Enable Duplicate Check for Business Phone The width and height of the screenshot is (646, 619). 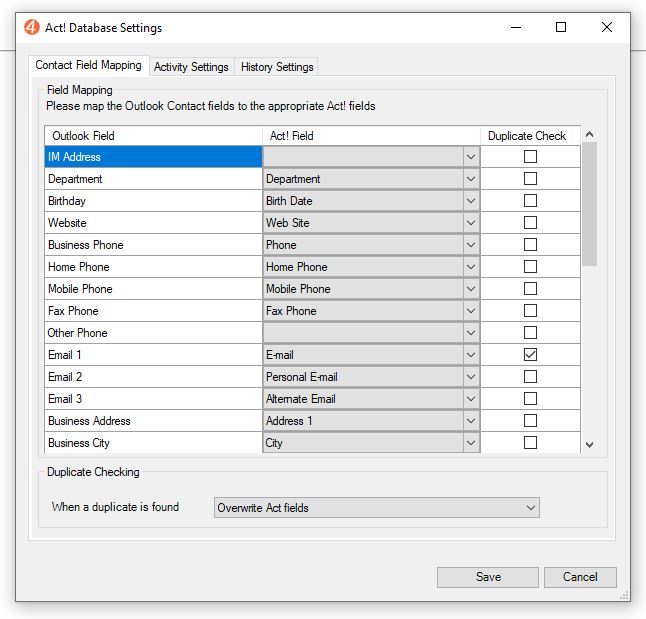(530, 244)
